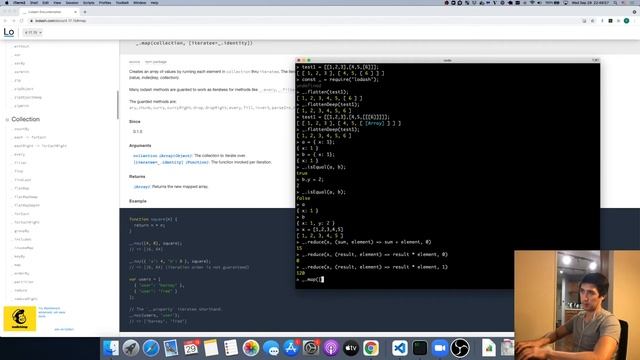Select includes in Collection sidebar list
Viewport: 640px width, 360px height.
point(22,239)
